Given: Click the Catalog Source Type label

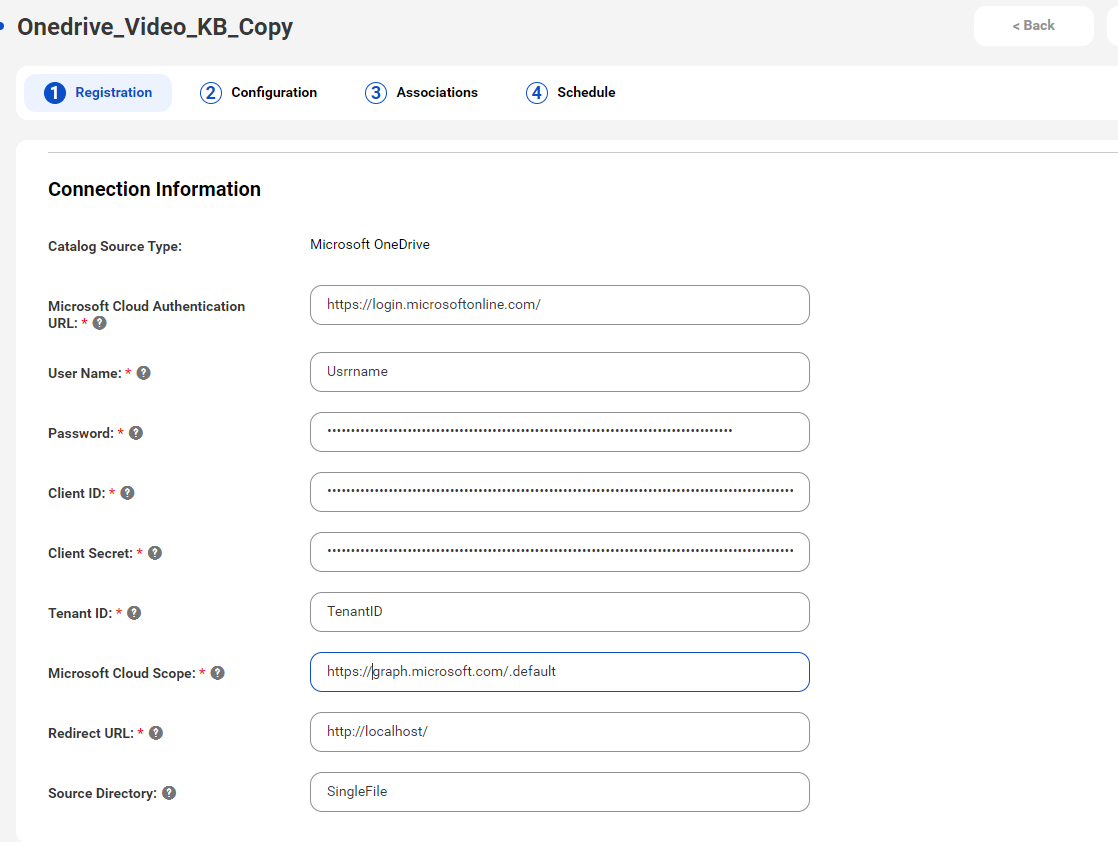Looking at the screenshot, I should pyautogui.click(x=115, y=246).
